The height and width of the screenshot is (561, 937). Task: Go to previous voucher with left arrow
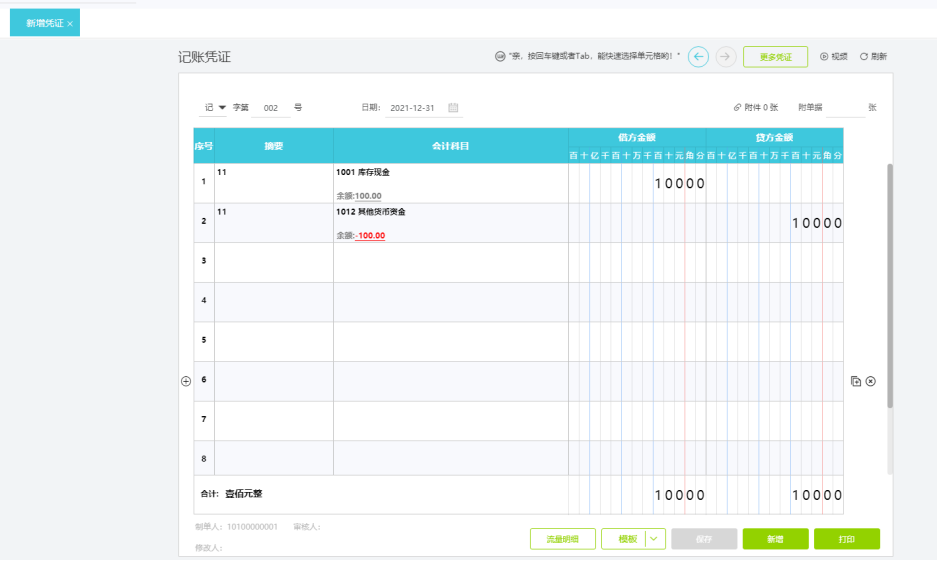click(699, 57)
